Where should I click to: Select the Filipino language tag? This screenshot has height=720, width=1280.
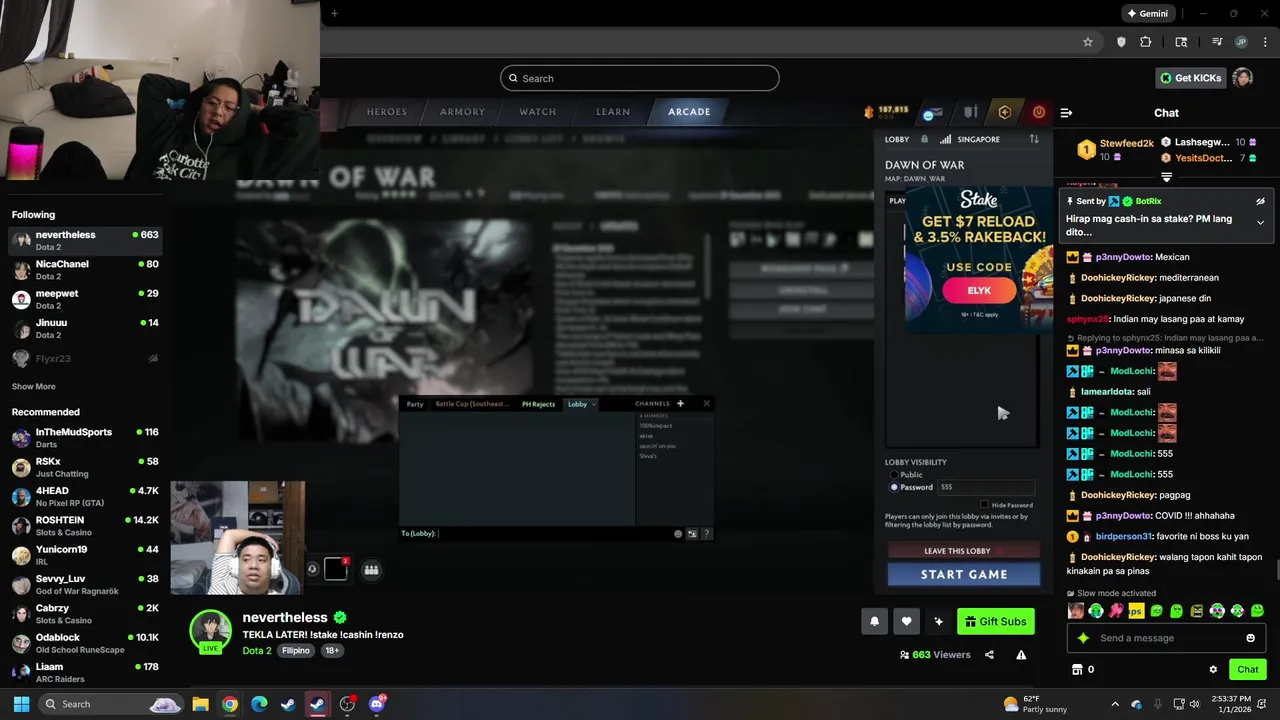coord(296,650)
